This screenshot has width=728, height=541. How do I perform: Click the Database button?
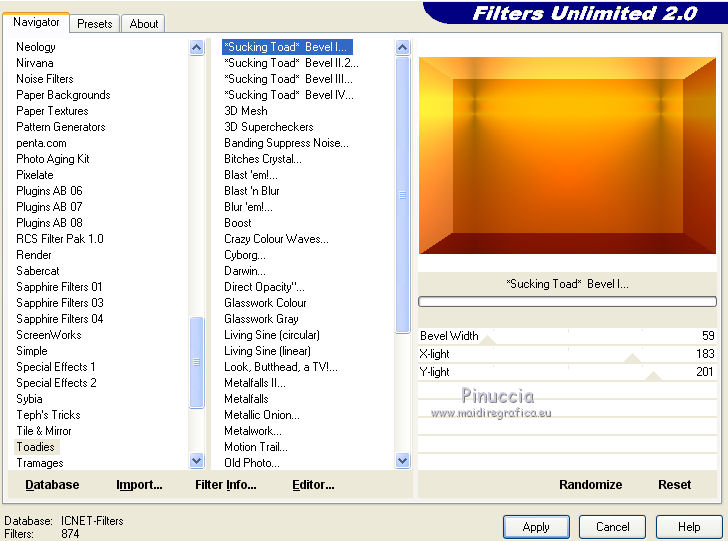click(52, 485)
